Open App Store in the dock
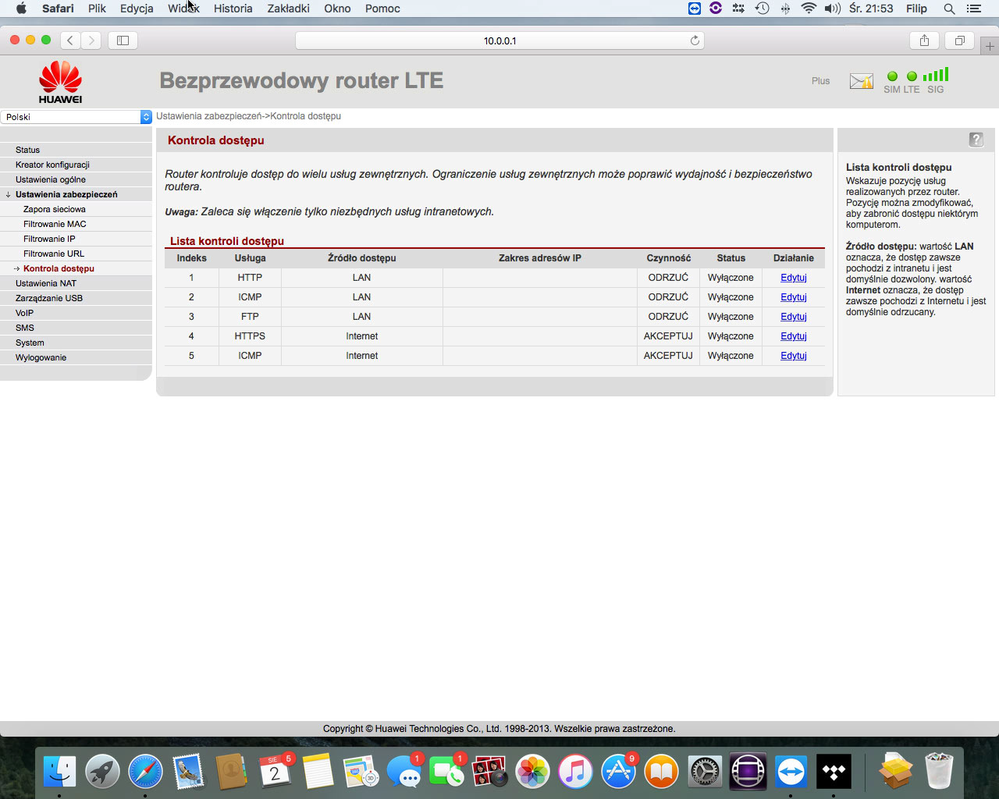 [619, 772]
